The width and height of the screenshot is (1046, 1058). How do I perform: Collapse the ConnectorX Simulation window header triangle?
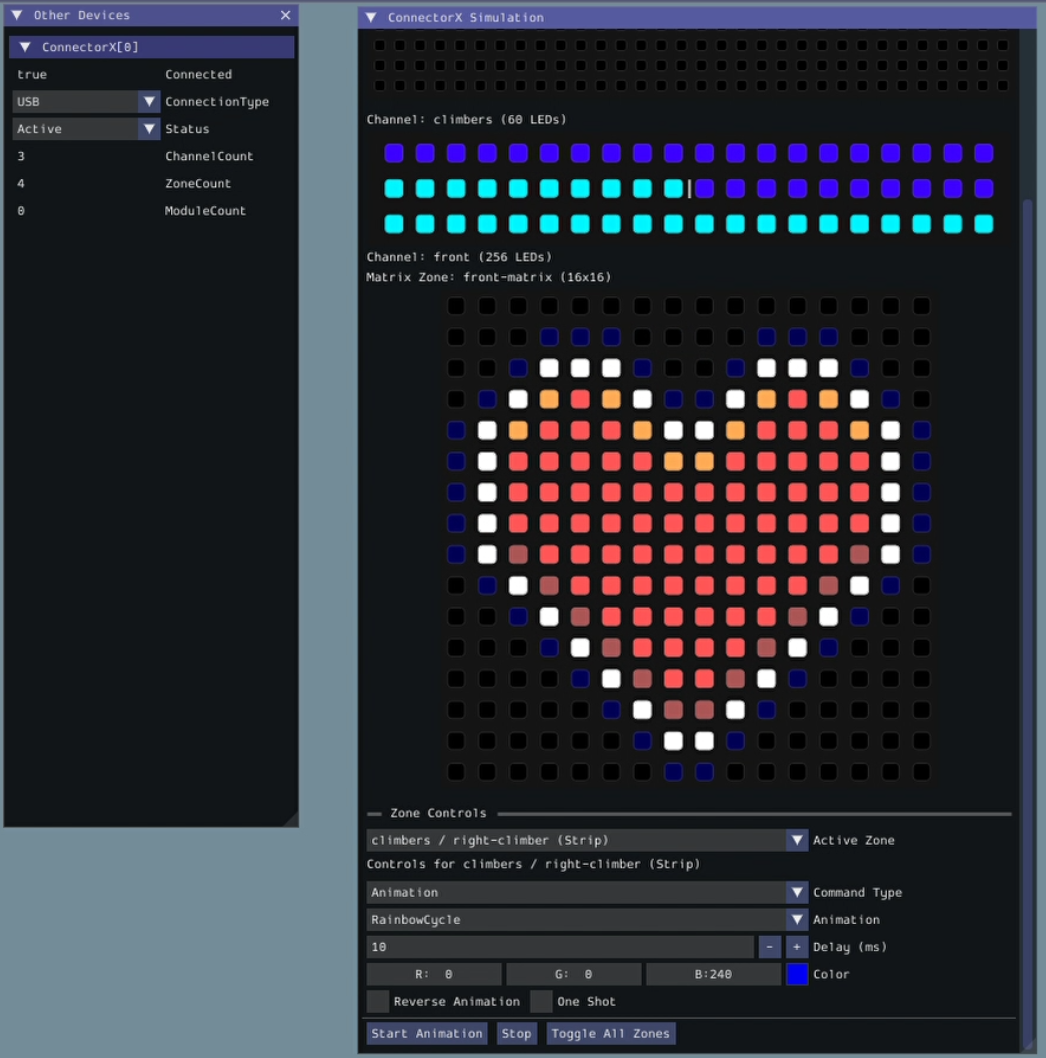(371, 17)
